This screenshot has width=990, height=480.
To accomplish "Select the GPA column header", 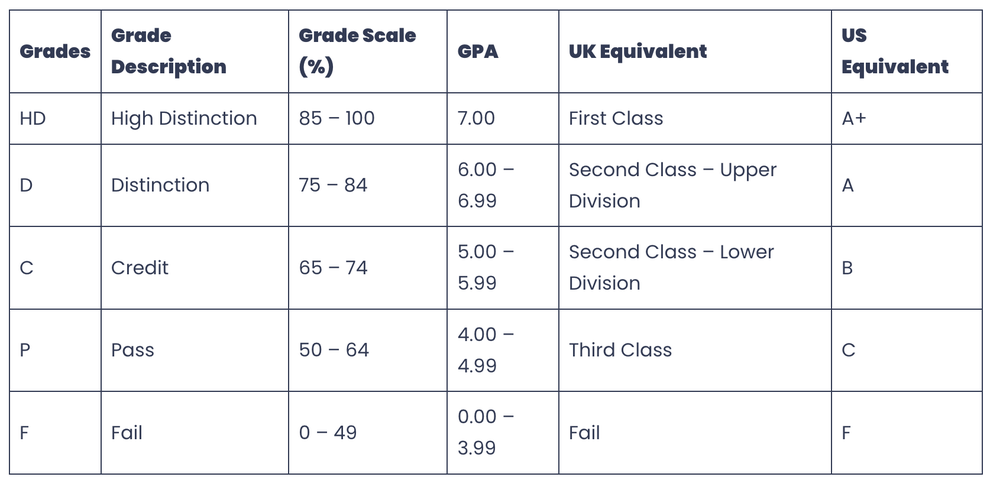I will coord(477,51).
